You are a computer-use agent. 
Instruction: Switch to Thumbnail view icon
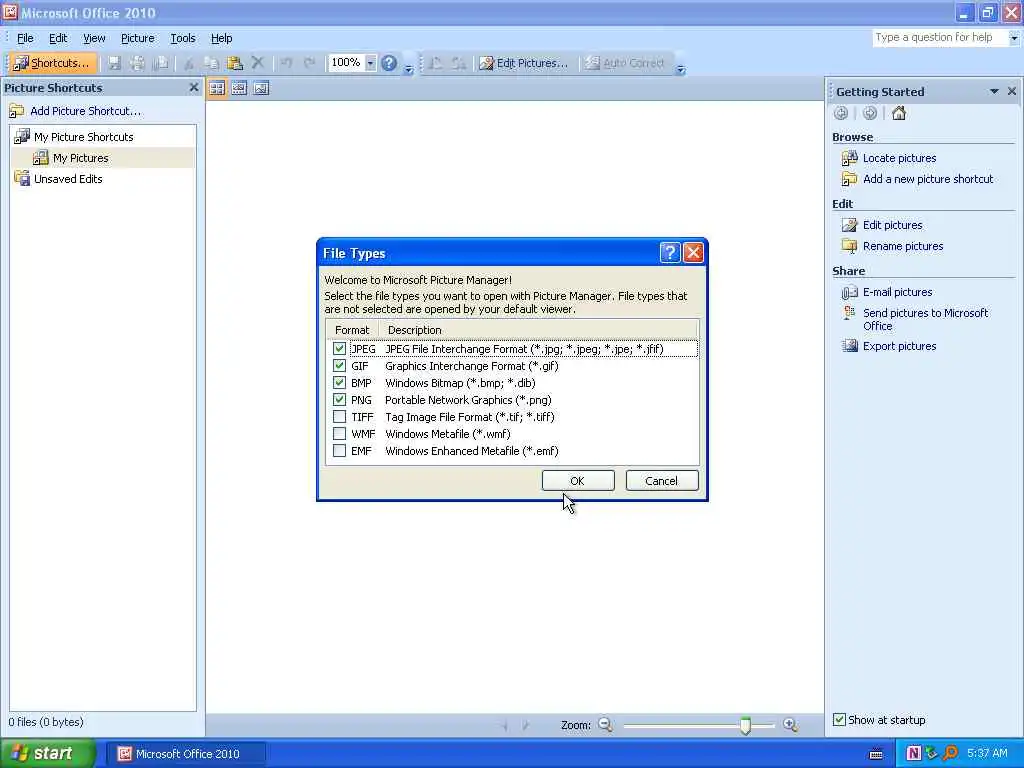pyautogui.click(x=217, y=88)
